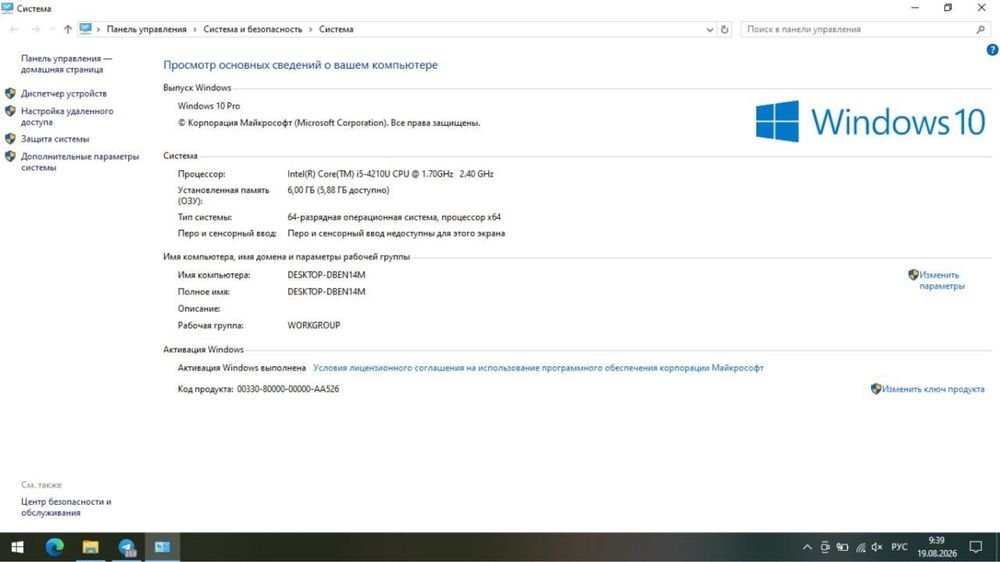Open Help with the question mark icon
1000x562 pixels.
[x=992, y=50]
